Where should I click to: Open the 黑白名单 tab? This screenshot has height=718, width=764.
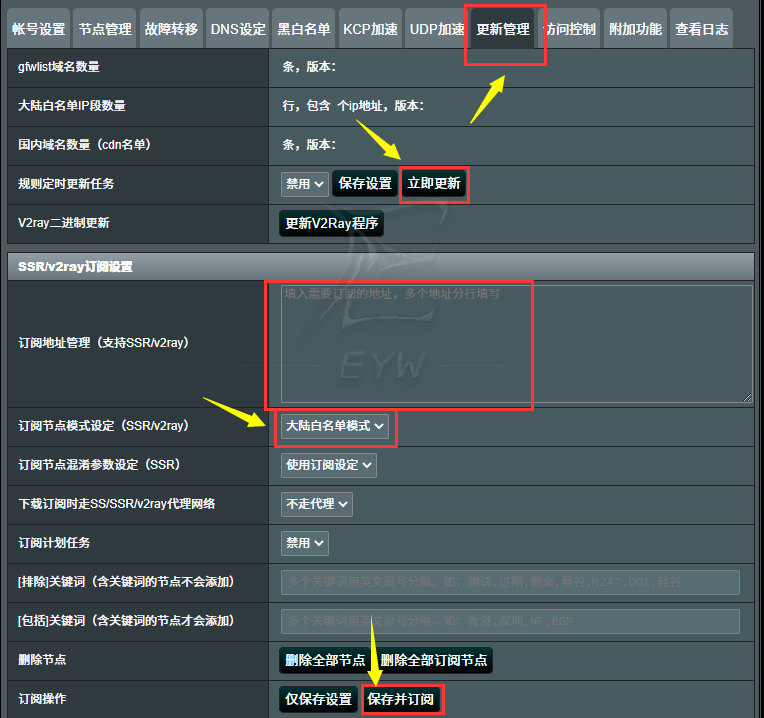click(303, 29)
